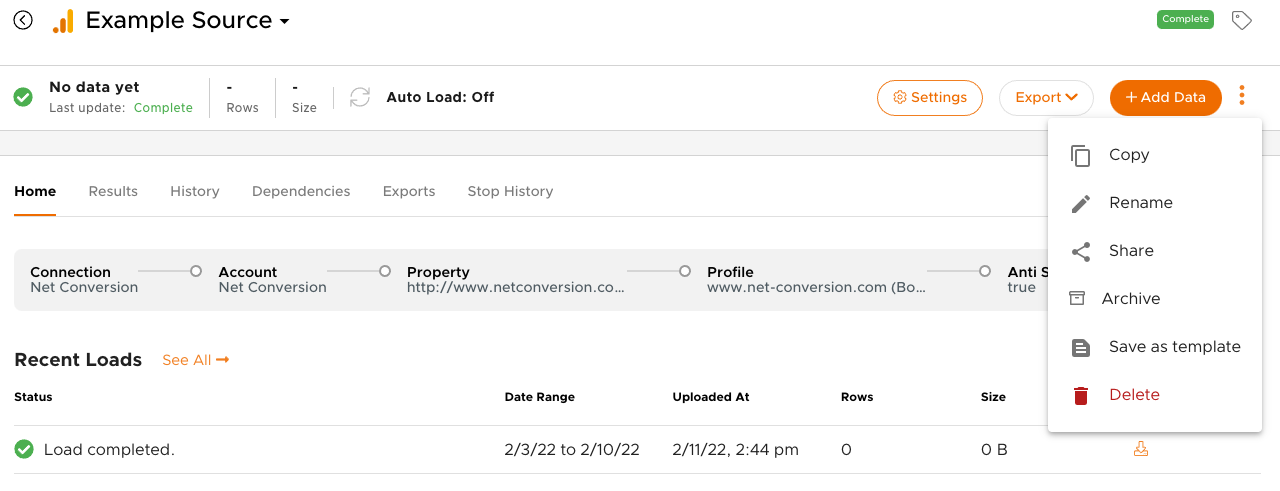Switch to the Results tab

pos(113,191)
